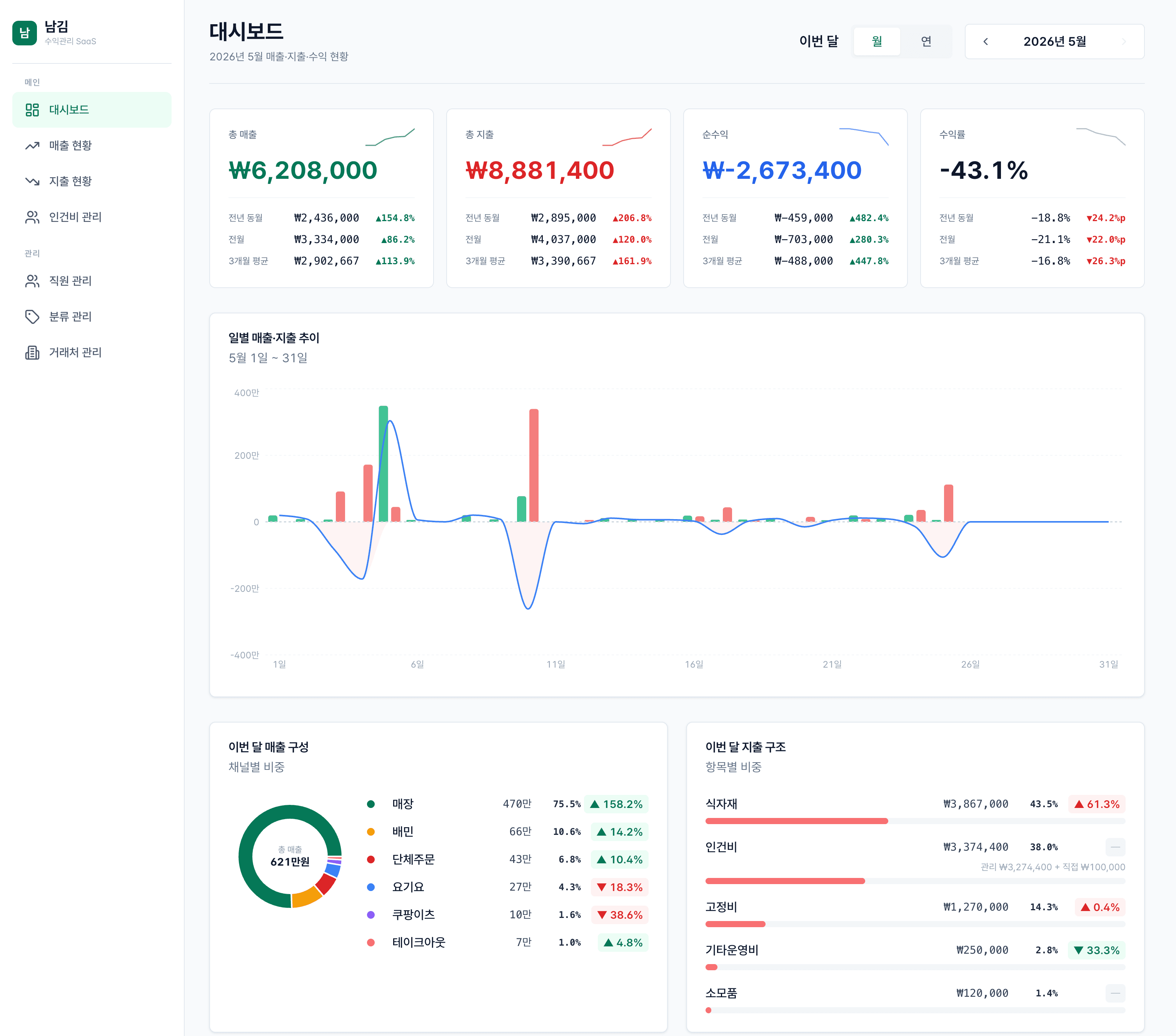This screenshot has width=1176, height=1036.
Task: Open 대시보드 menu item
Action: point(92,110)
